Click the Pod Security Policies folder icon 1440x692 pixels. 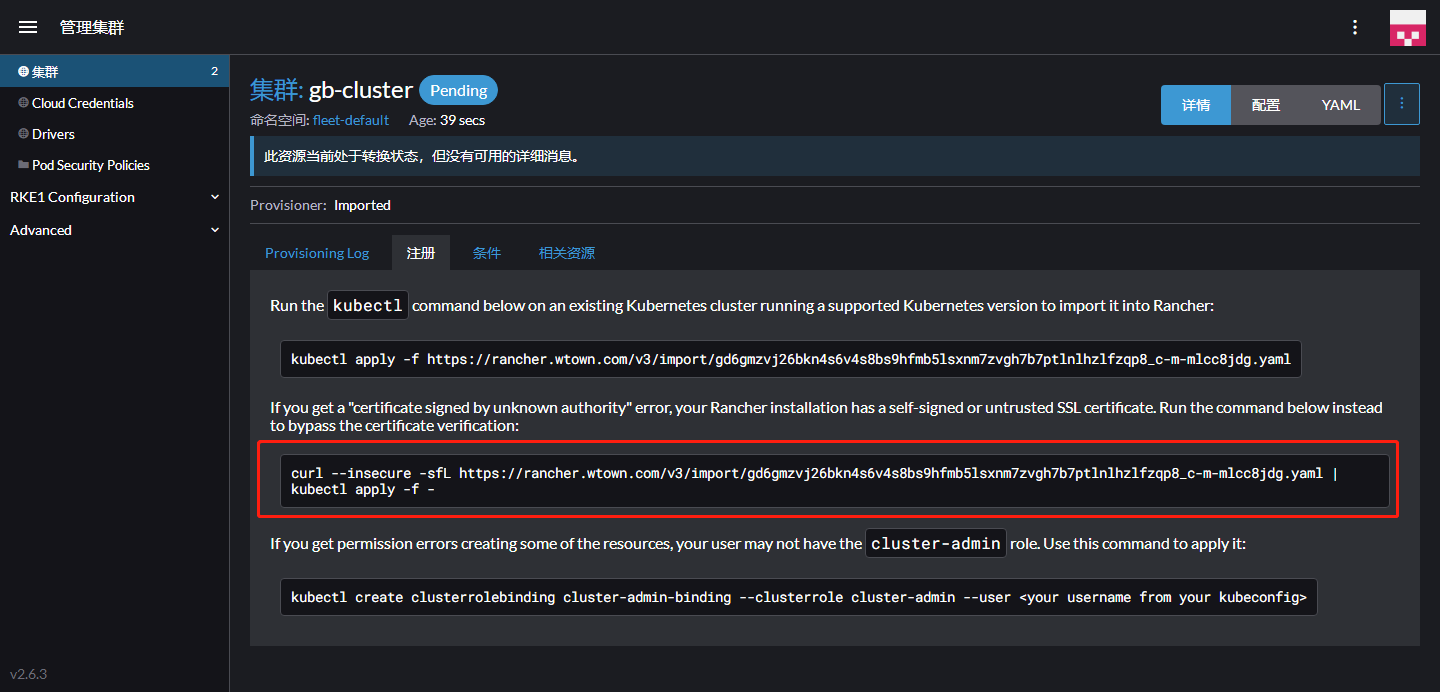tap(23, 165)
